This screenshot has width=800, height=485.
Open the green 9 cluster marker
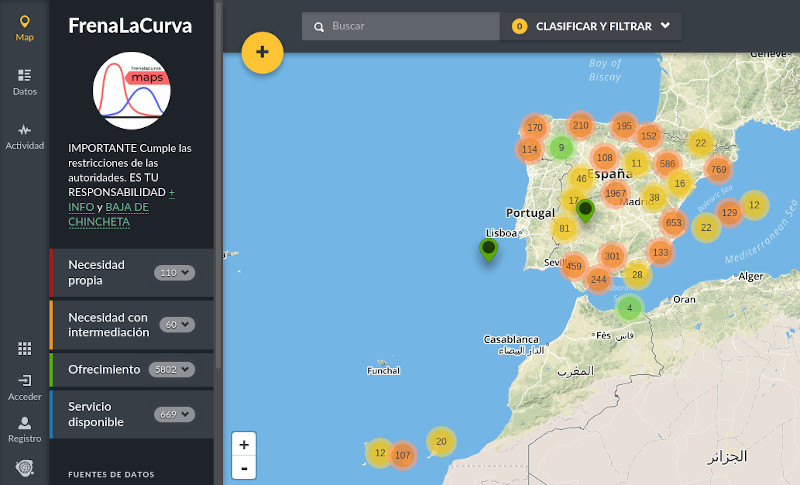(x=561, y=148)
